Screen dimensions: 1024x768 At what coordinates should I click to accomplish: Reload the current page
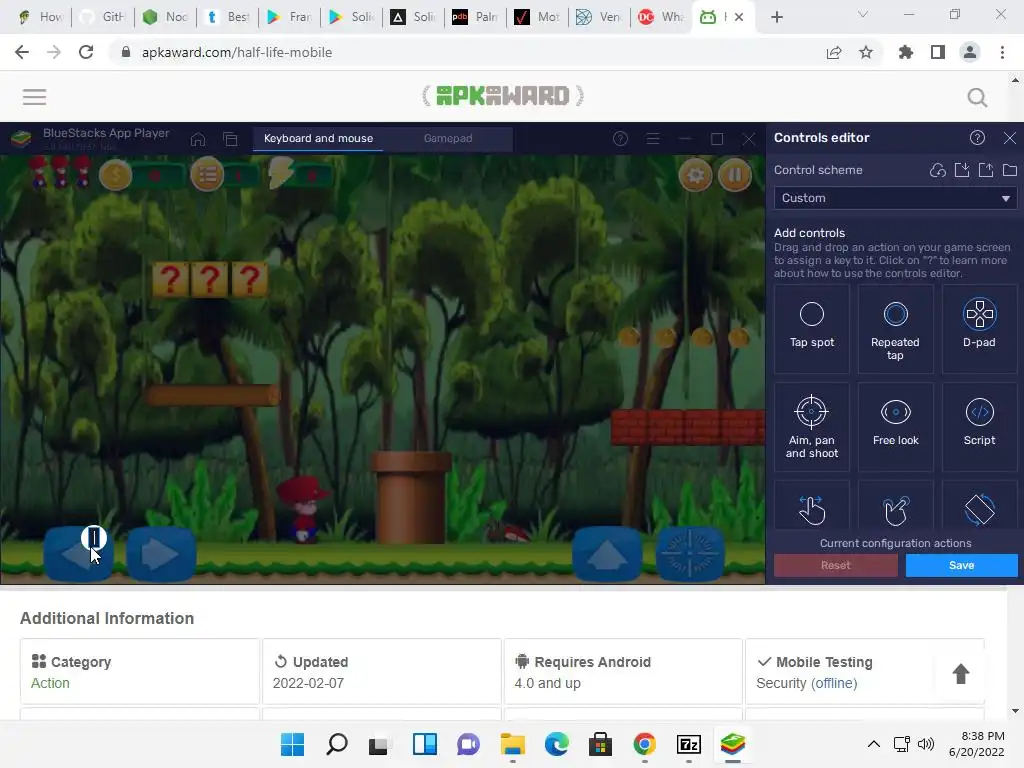[x=86, y=52]
